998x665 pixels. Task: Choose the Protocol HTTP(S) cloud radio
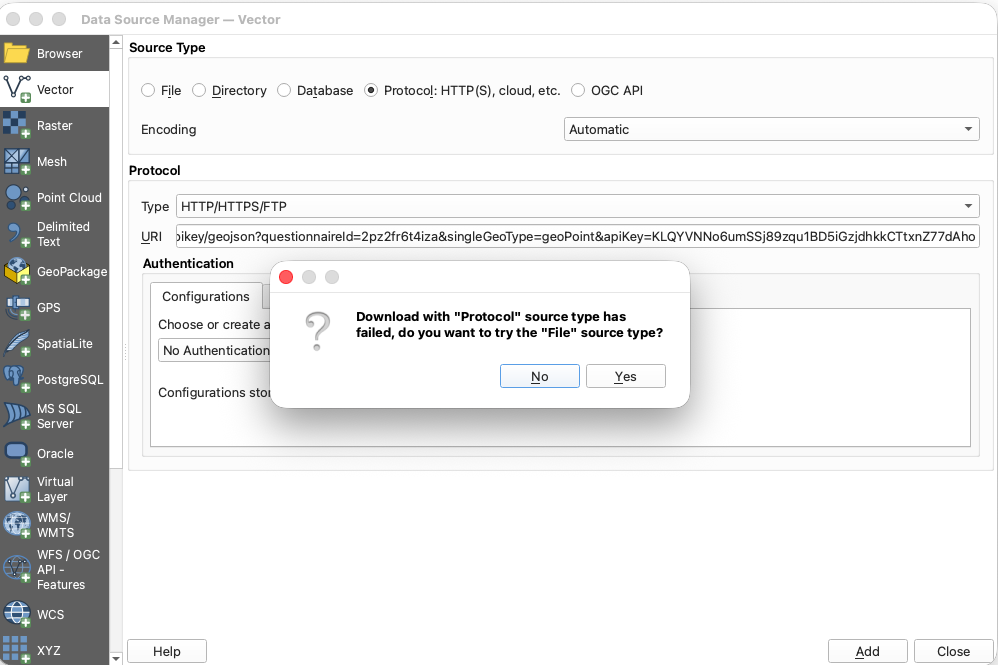click(370, 90)
